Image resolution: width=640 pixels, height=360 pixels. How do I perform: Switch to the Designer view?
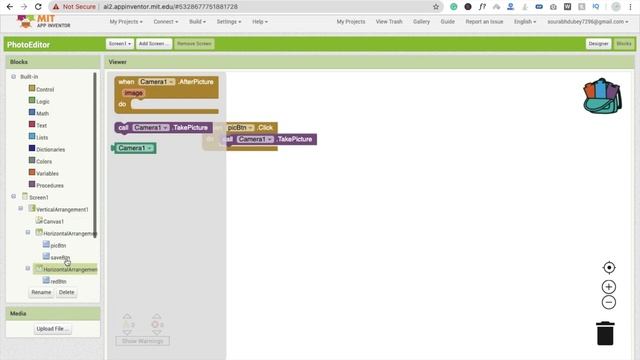click(x=598, y=44)
